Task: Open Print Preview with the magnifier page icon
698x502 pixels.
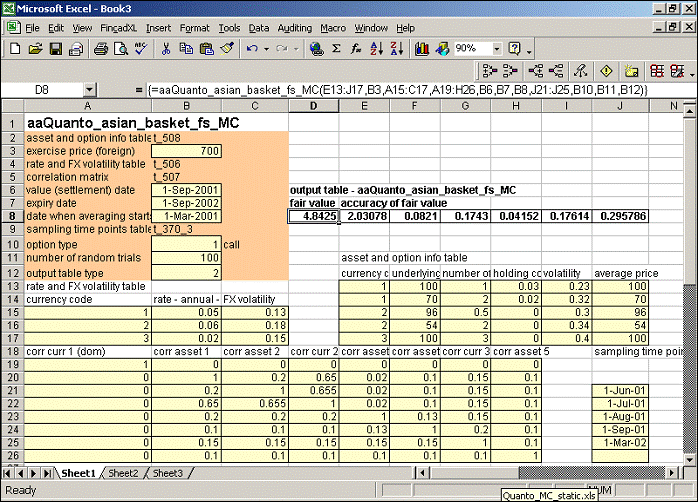Action: (x=121, y=49)
